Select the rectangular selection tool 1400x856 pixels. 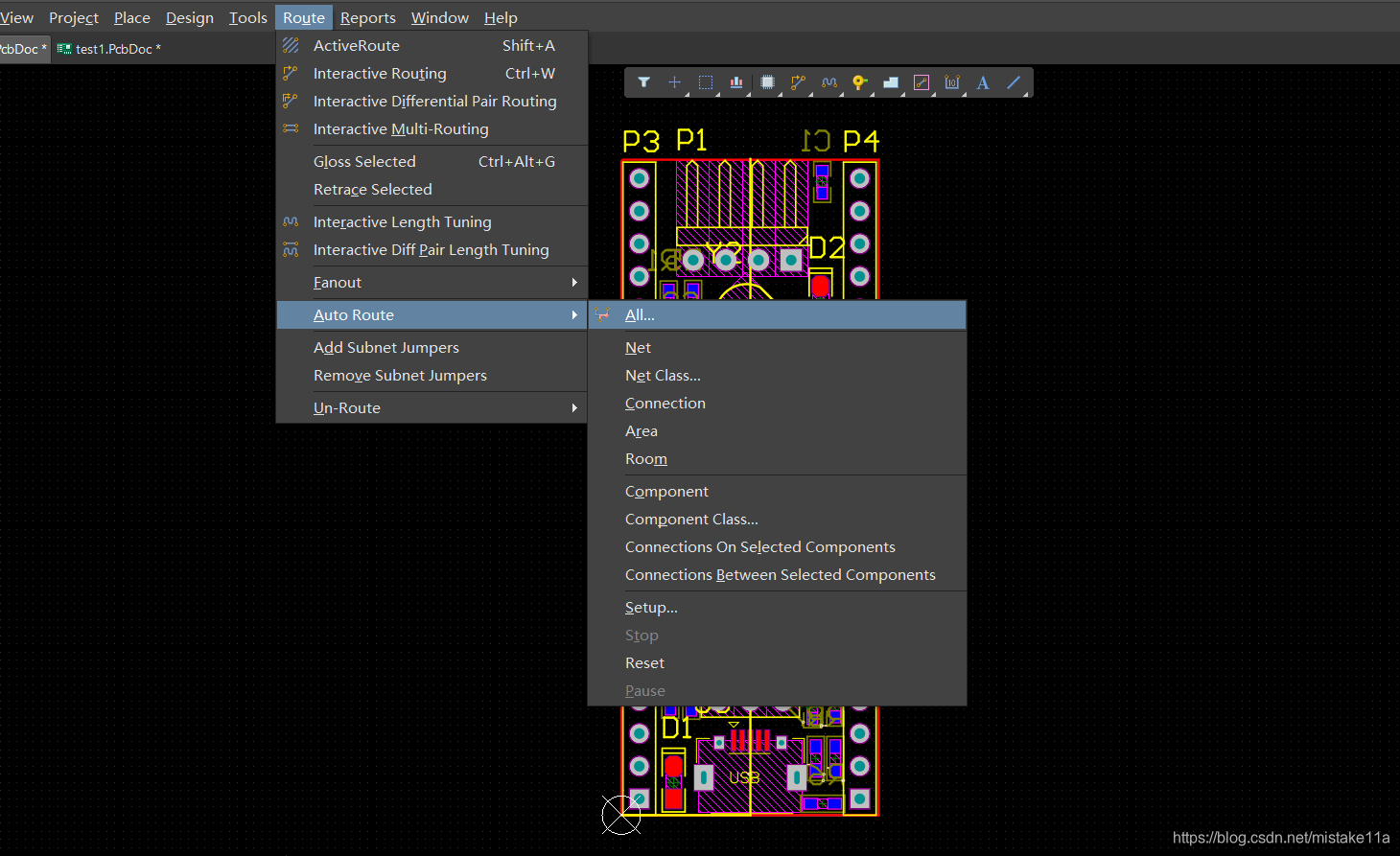click(x=705, y=82)
